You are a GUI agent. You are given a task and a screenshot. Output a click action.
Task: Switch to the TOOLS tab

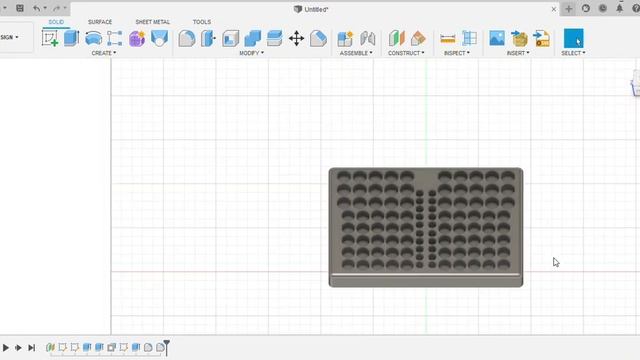[x=202, y=22]
